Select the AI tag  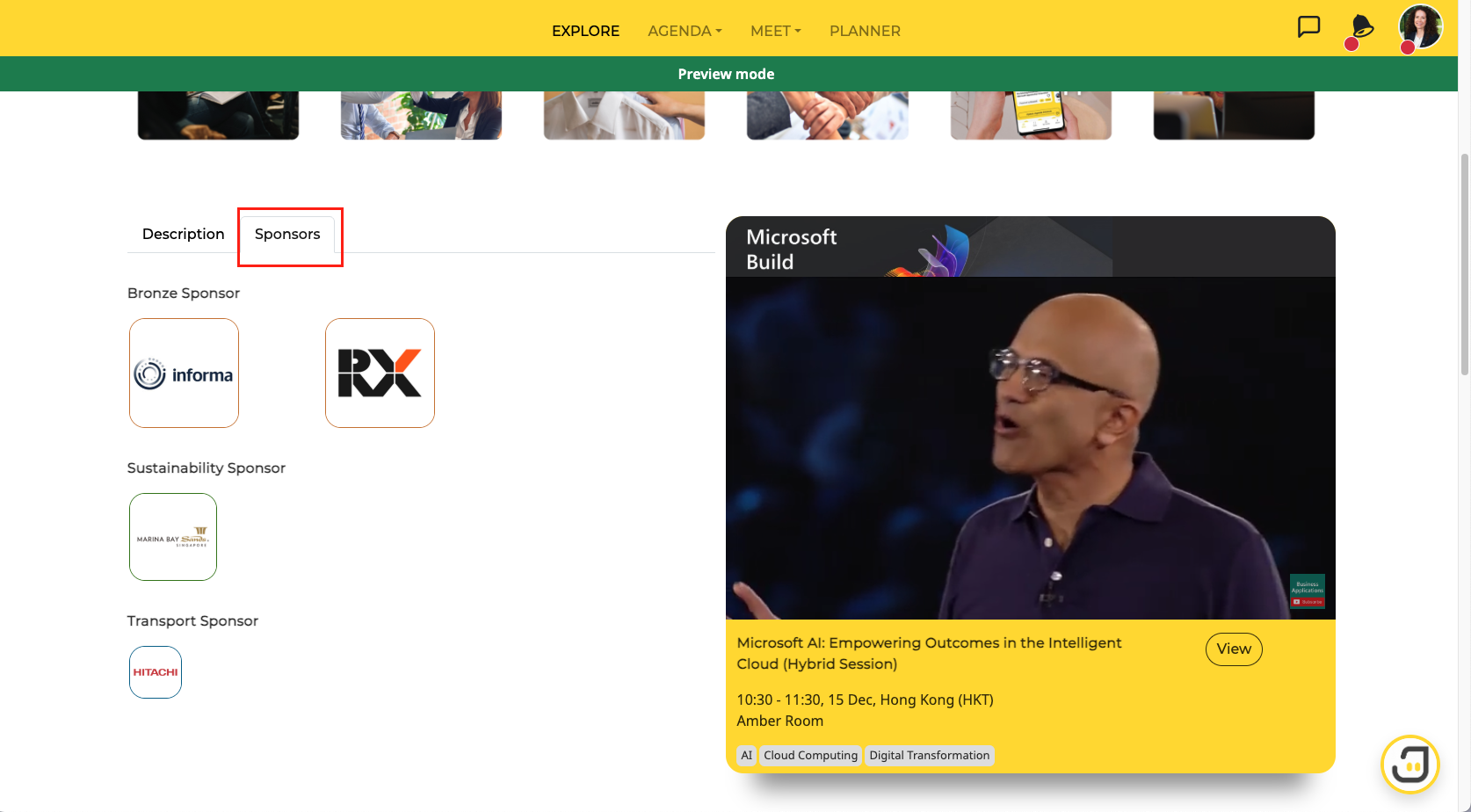[747, 756]
